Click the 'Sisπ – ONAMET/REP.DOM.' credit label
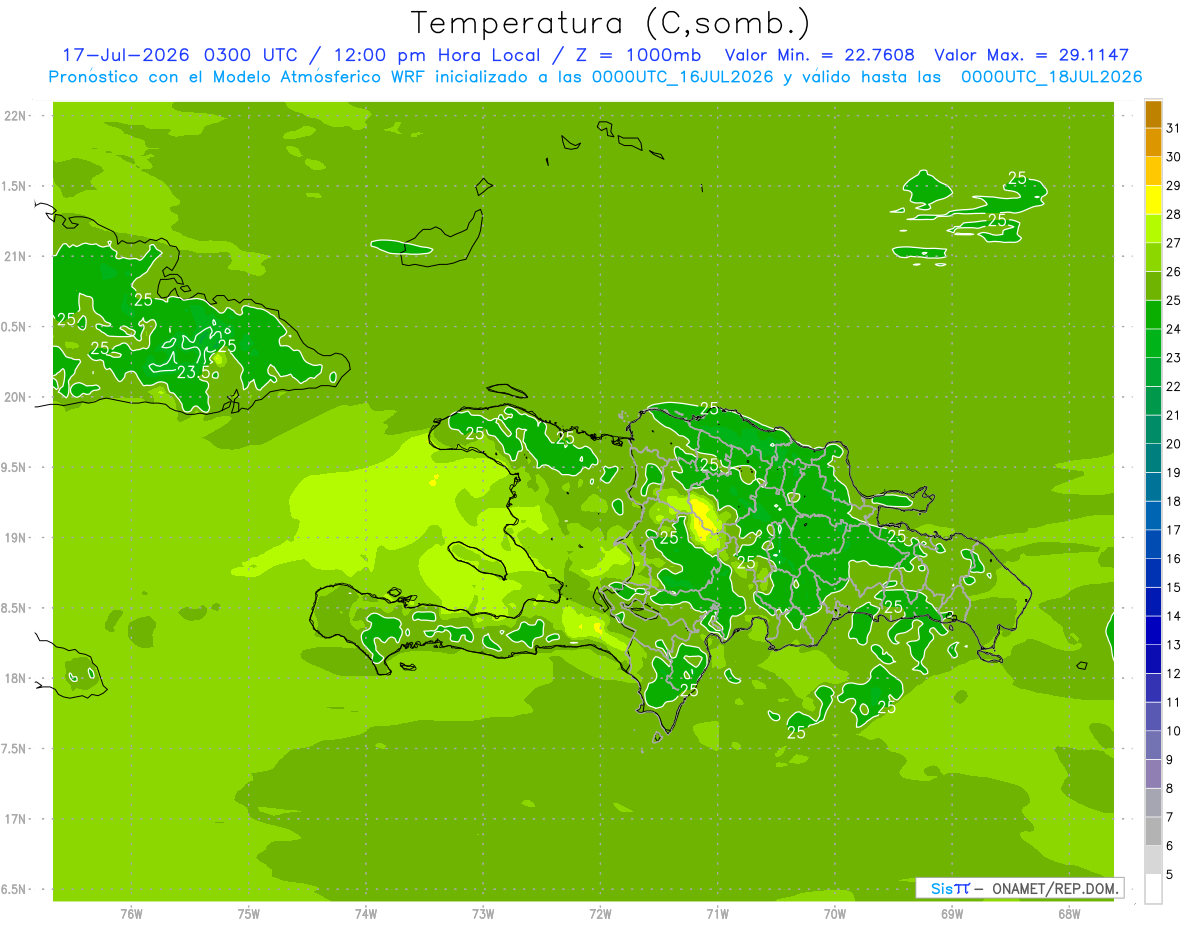The height and width of the screenshot is (927, 1200). (1019, 888)
